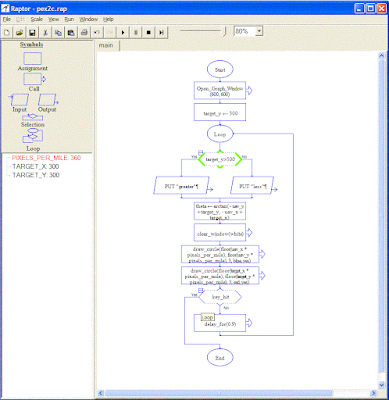Click the Undo arrow icon
Screen dimensions: 389x400
97,32
